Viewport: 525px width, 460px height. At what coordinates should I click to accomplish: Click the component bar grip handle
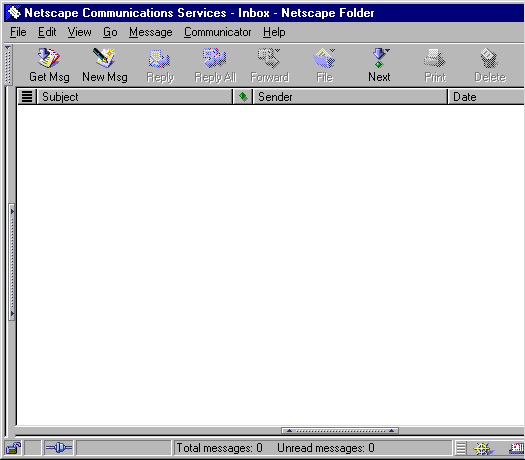[x=461, y=449]
